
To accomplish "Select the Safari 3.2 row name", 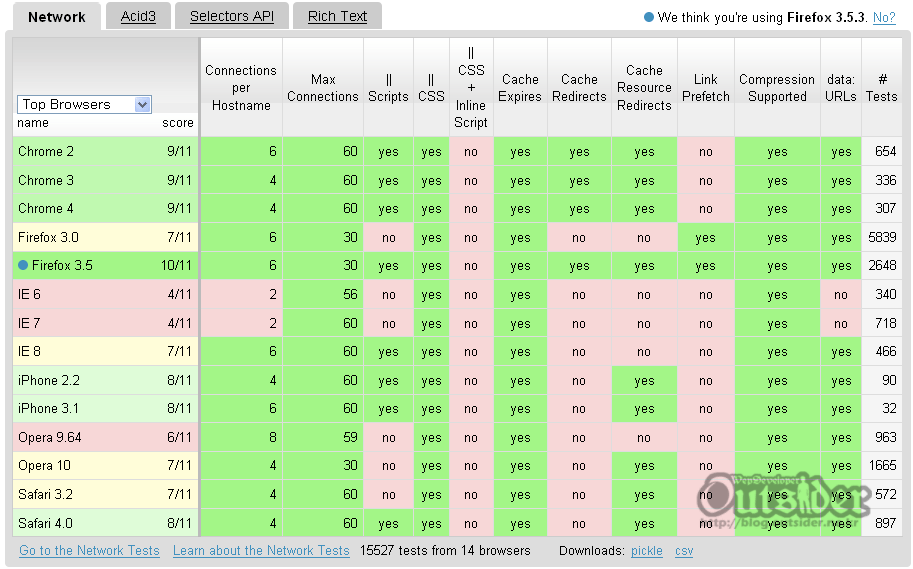I will (x=45, y=494).
